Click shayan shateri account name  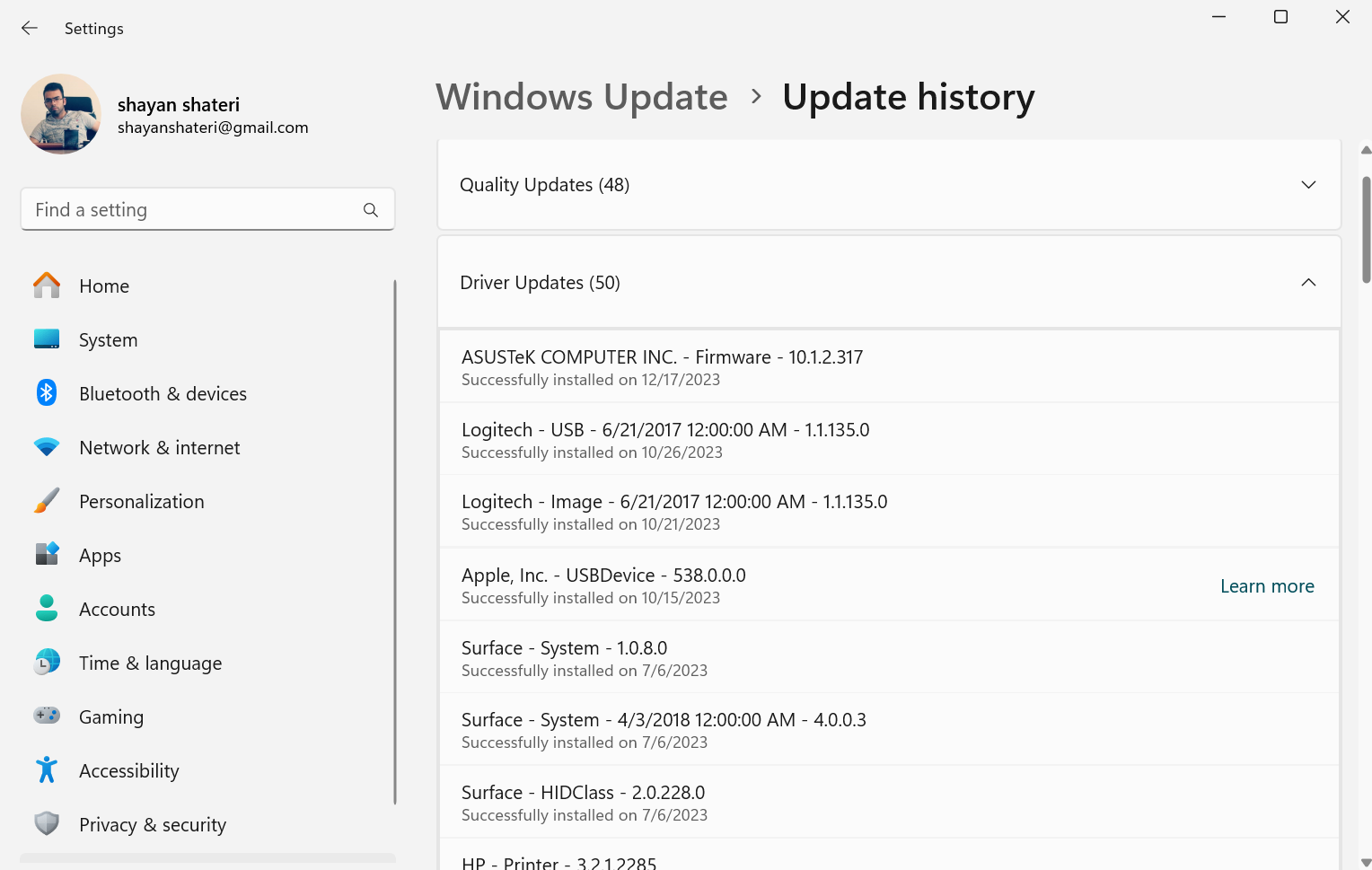179,105
